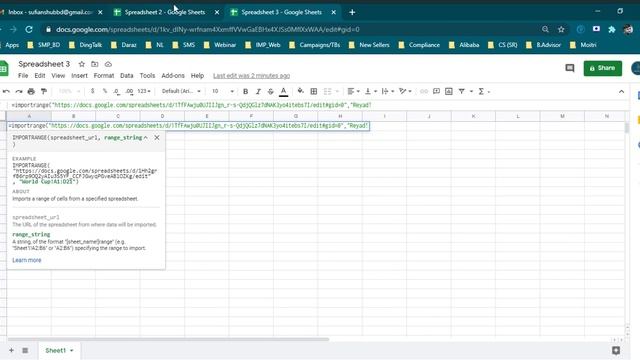Switch to the Spreadsheet 2 browser tab
This screenshot has height=360, width=640.
coord(165,12)
